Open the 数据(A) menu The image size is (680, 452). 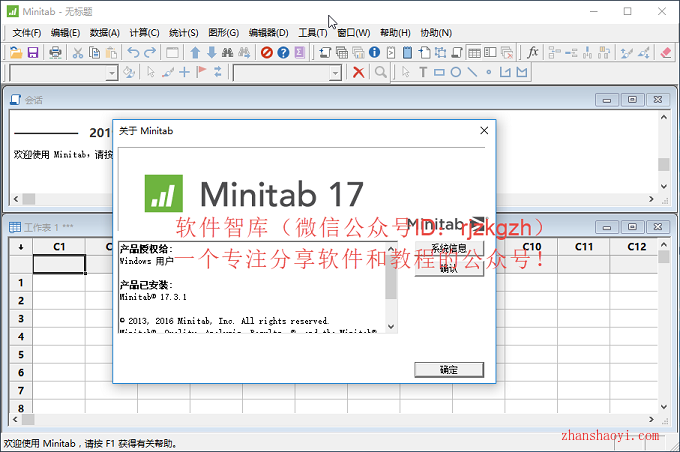105,33
